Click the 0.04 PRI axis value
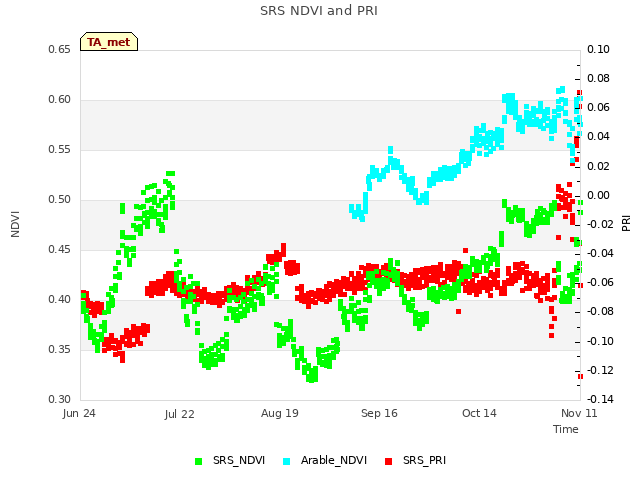This screenshot has height=480, width=640. [x=598, y=137]
